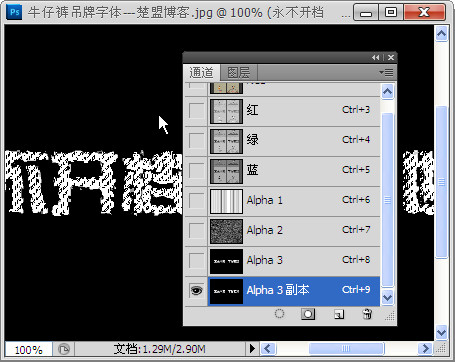Viewport: 455px width, 362px height.
Task: Click the document vertical scroll up arrow
Action: click(441, 33)
